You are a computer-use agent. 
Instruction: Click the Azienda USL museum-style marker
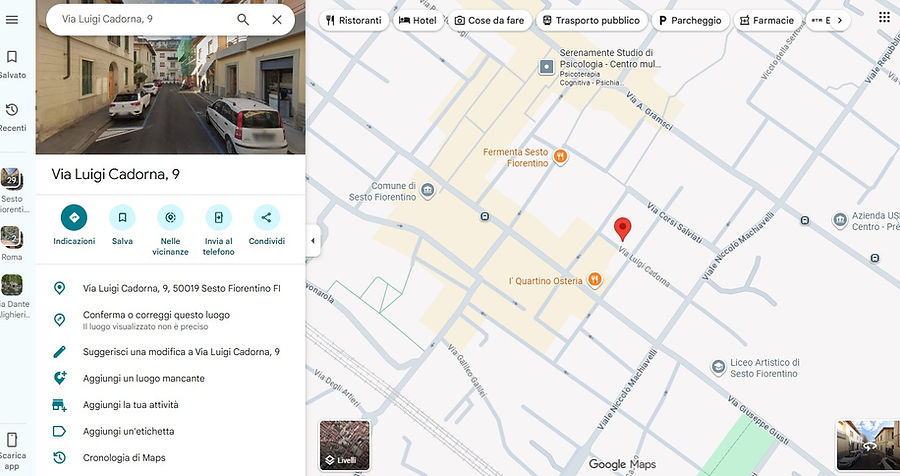click(840, 220)
